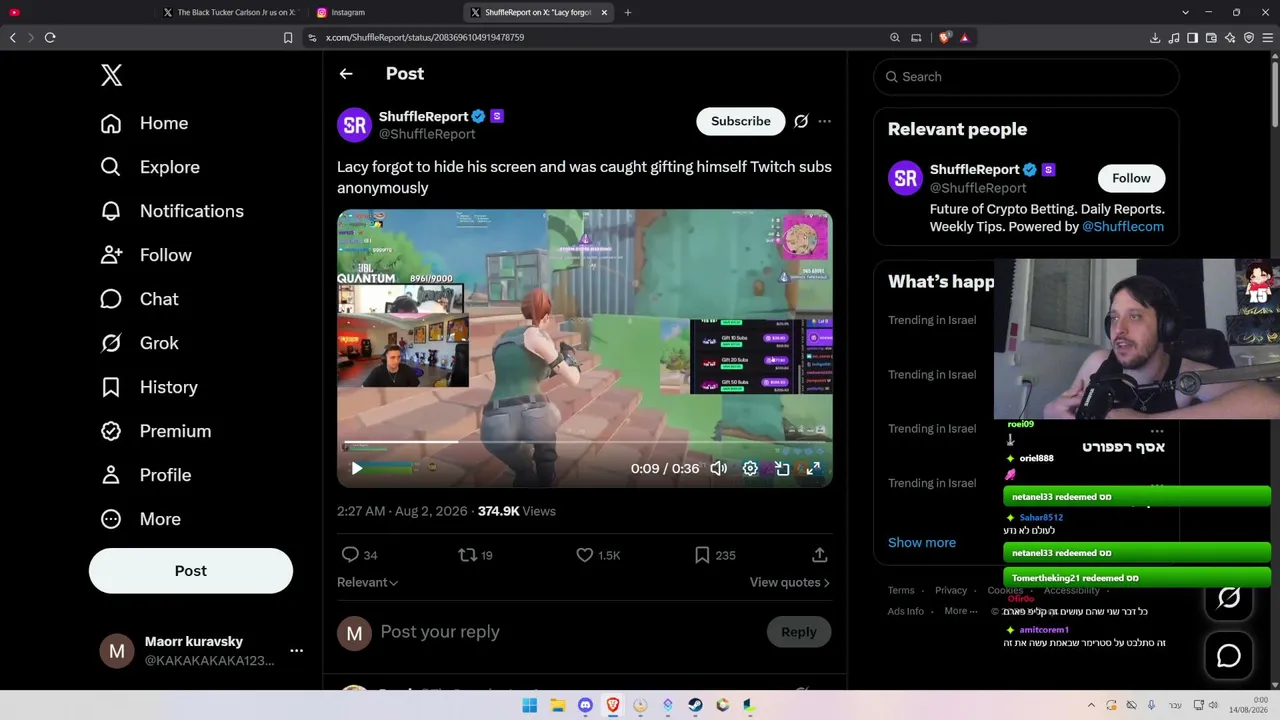Open the Ads Info footer link

coord(906,611)
